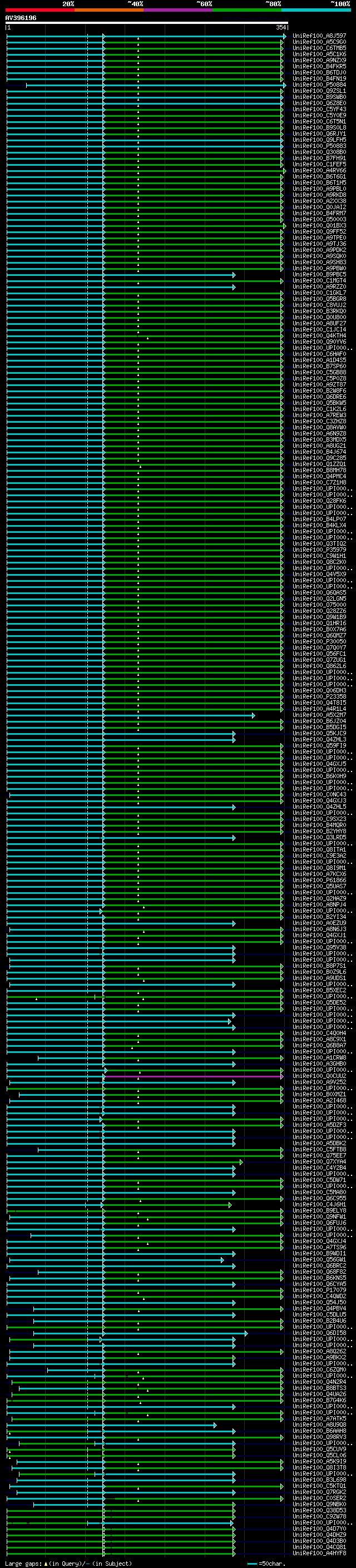The width and height of the screenshot is (356, 1568).
Task: Click hit label UniRef100_Q6DI58
Action: coord(319,1333)
